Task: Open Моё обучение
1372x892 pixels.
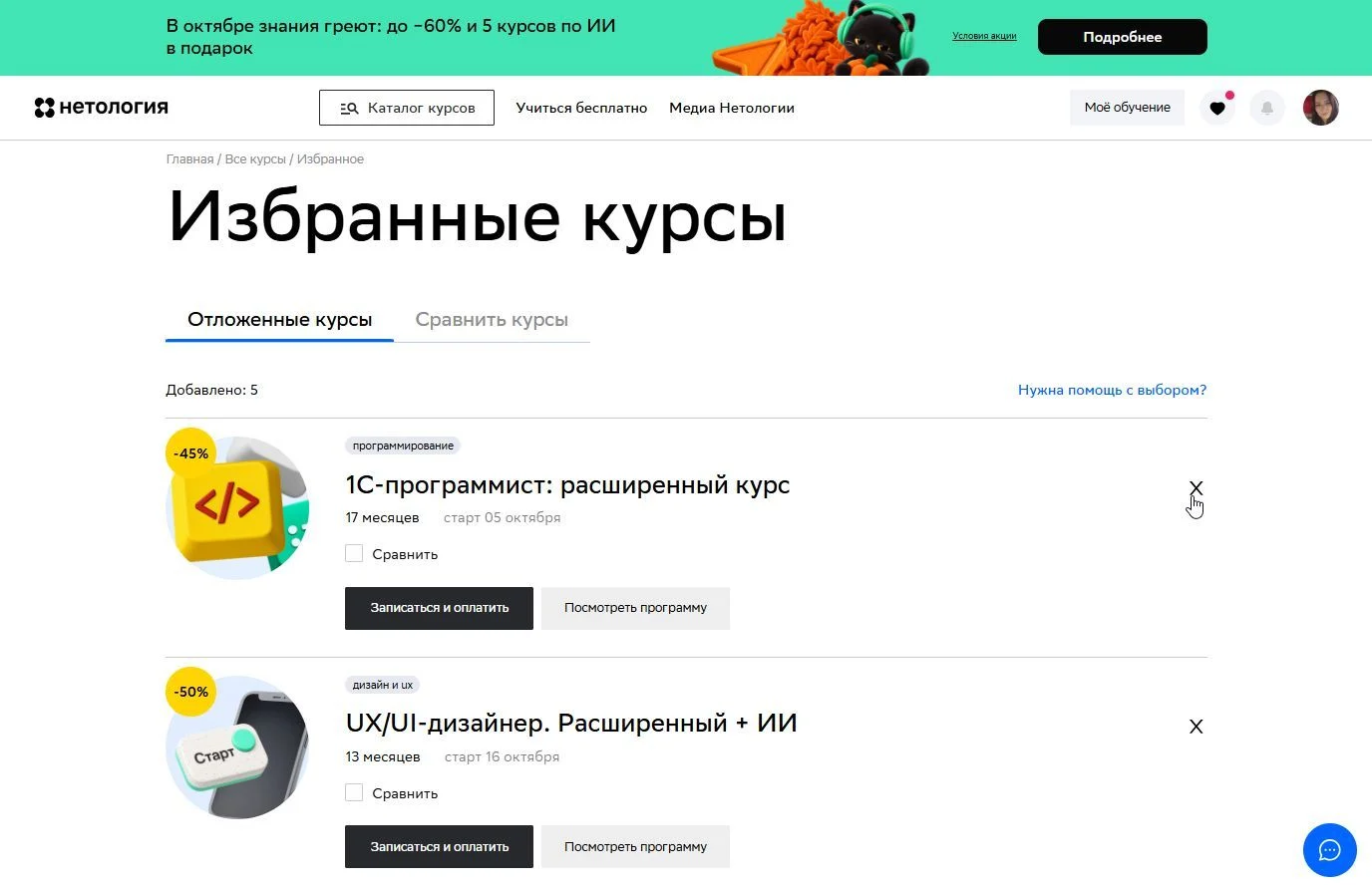Action: pyautogui.click(x=1127, y=108)
